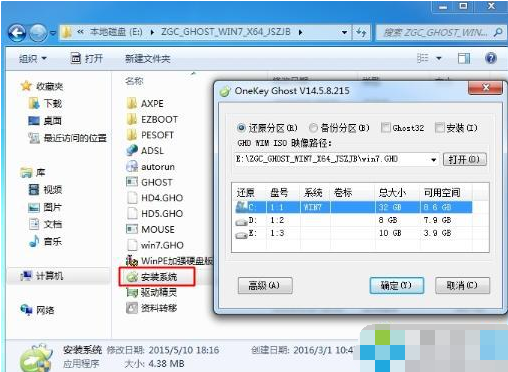Select 收藏夹 in the navigation pane
The height and width of the screenshot is (372, 508).
(x=42, y=86)
